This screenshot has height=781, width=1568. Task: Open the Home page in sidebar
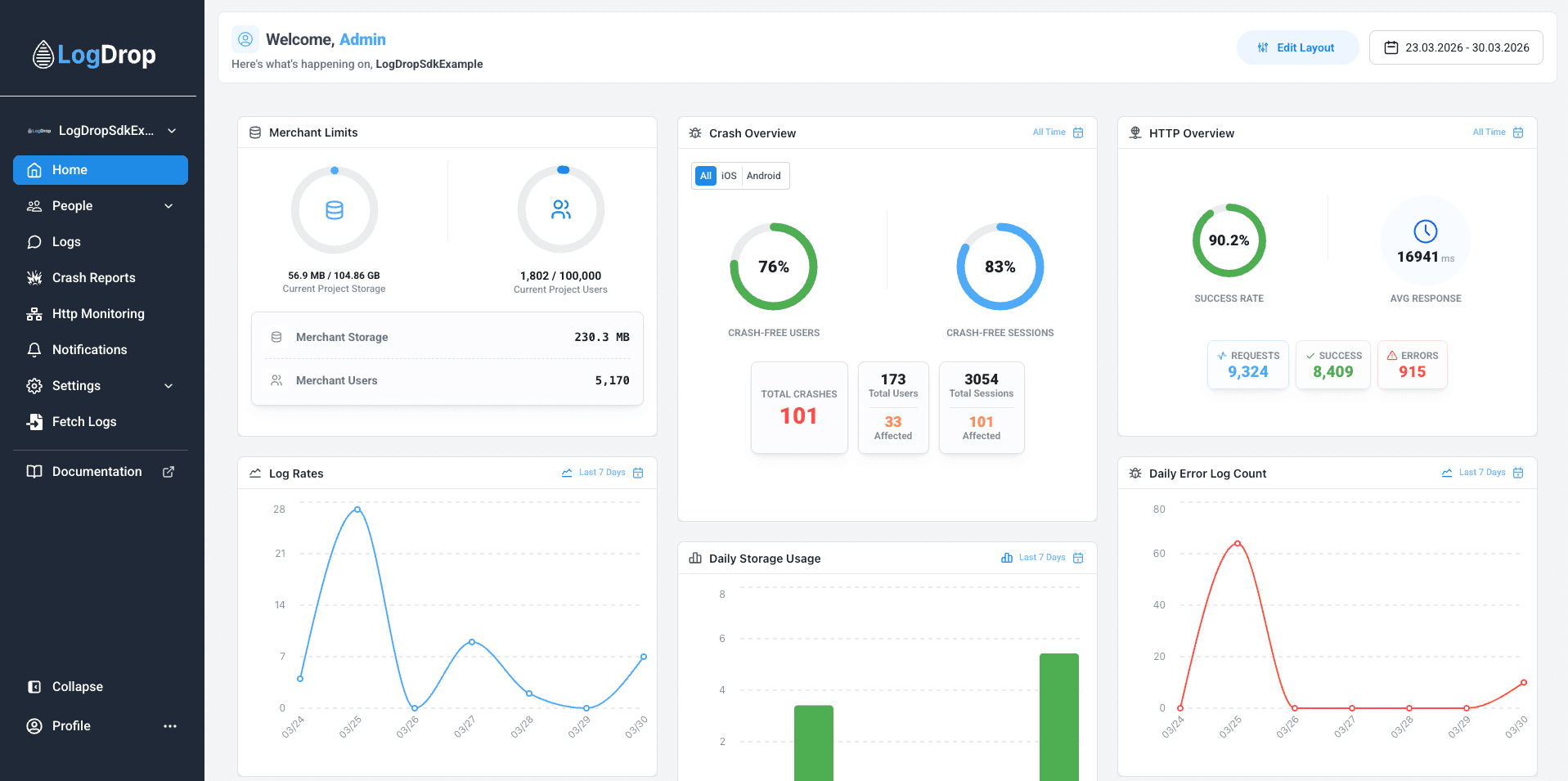[x=101, y=170]
